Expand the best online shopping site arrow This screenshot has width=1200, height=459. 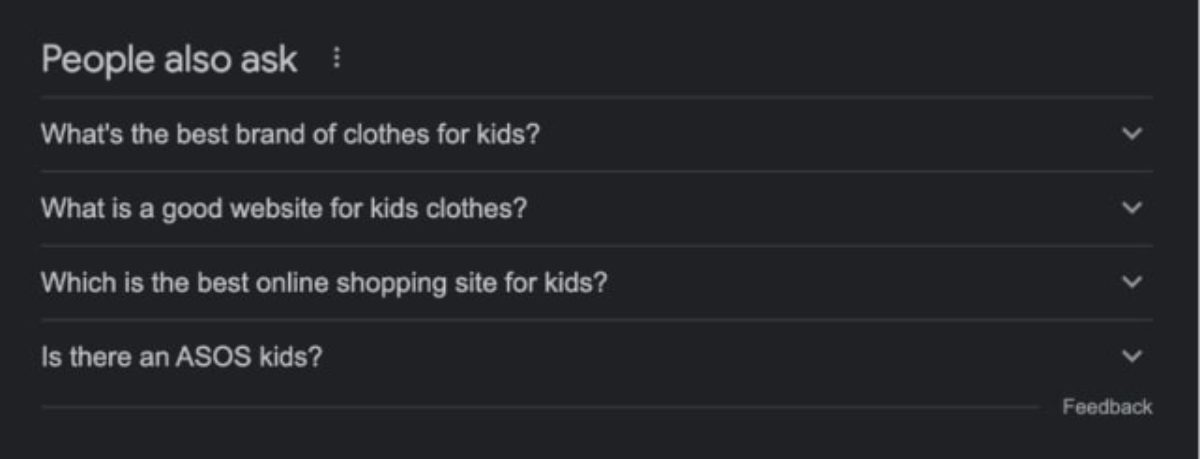click(1131, 282)
